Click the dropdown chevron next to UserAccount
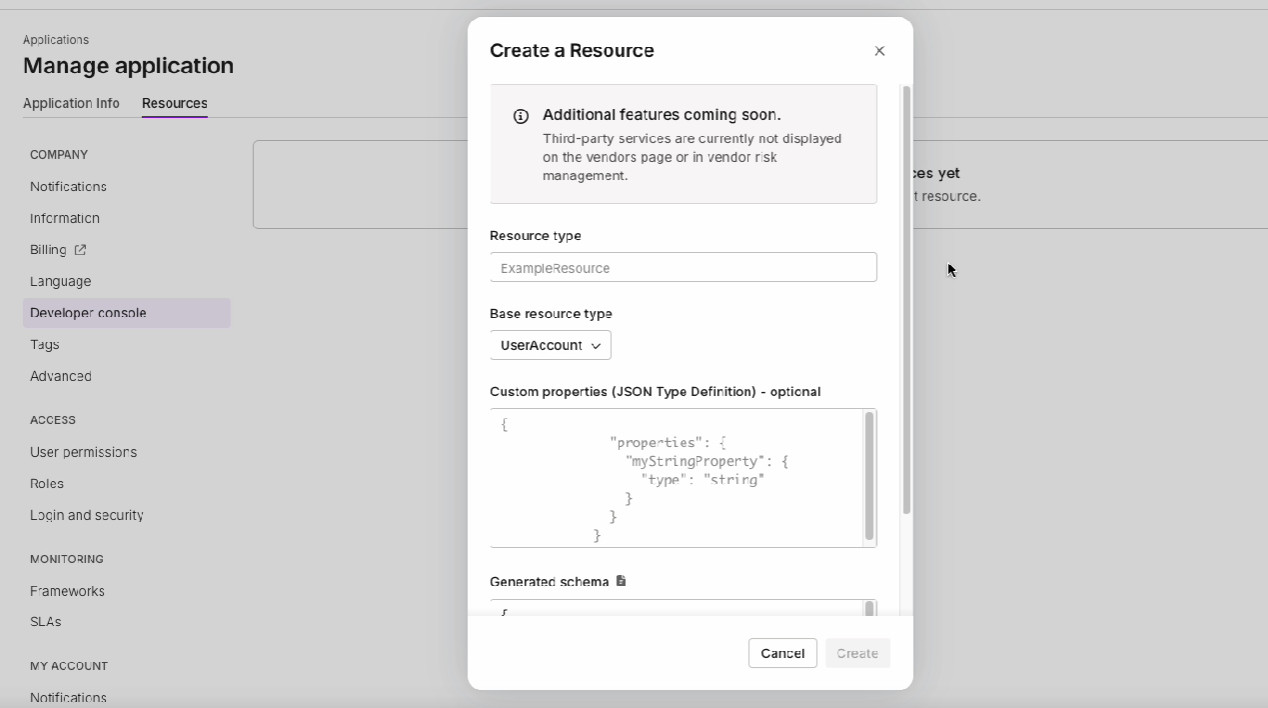 coord(596,346)
